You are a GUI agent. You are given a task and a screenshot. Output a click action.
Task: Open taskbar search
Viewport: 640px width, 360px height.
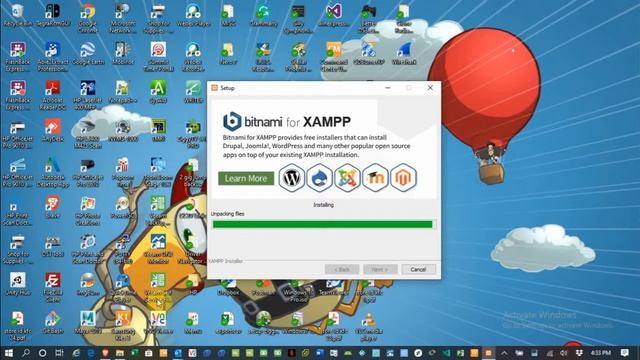(x=26, y=353)
